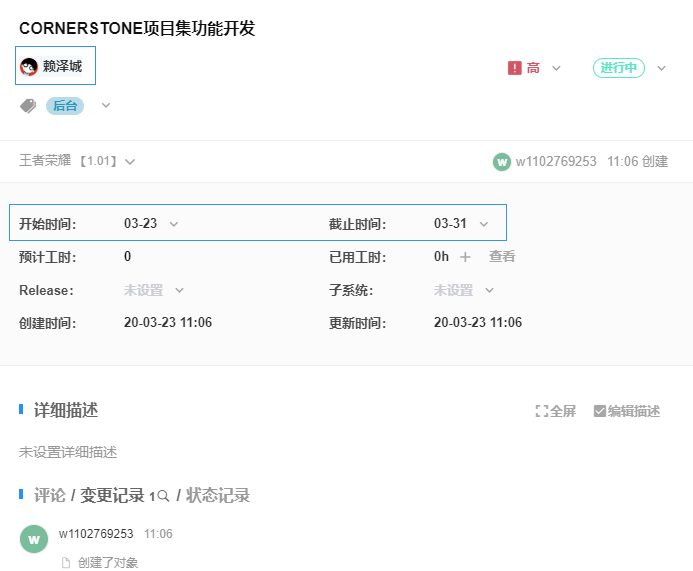Click the 后台 tag label

click(65, 106)
